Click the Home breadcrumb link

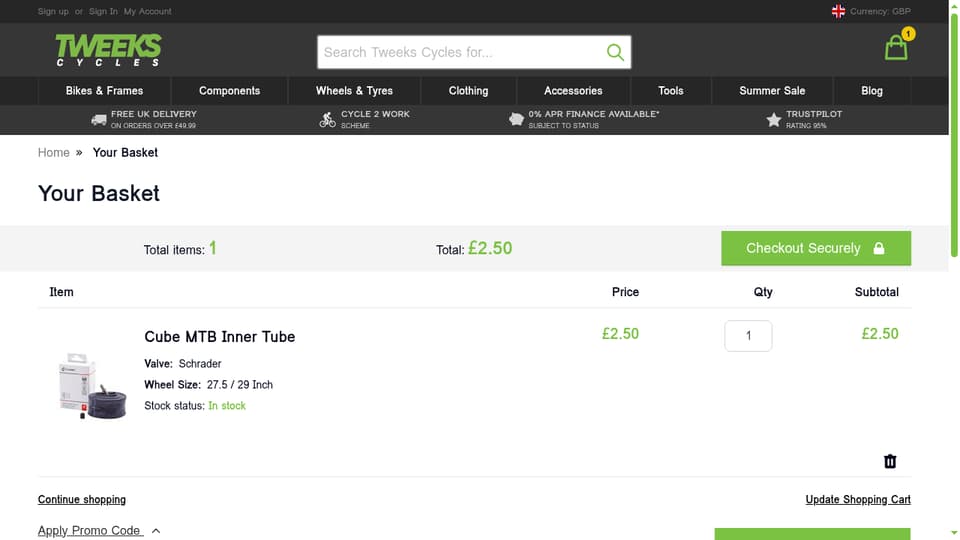(54, 152)
